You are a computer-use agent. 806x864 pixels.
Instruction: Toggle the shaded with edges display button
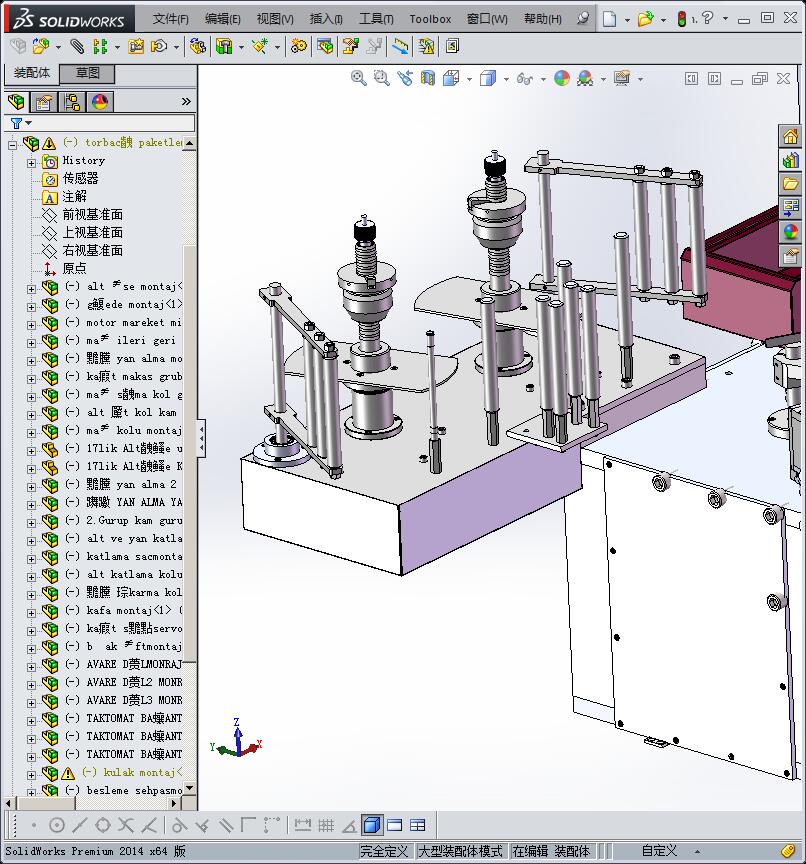tap(371, 825)
